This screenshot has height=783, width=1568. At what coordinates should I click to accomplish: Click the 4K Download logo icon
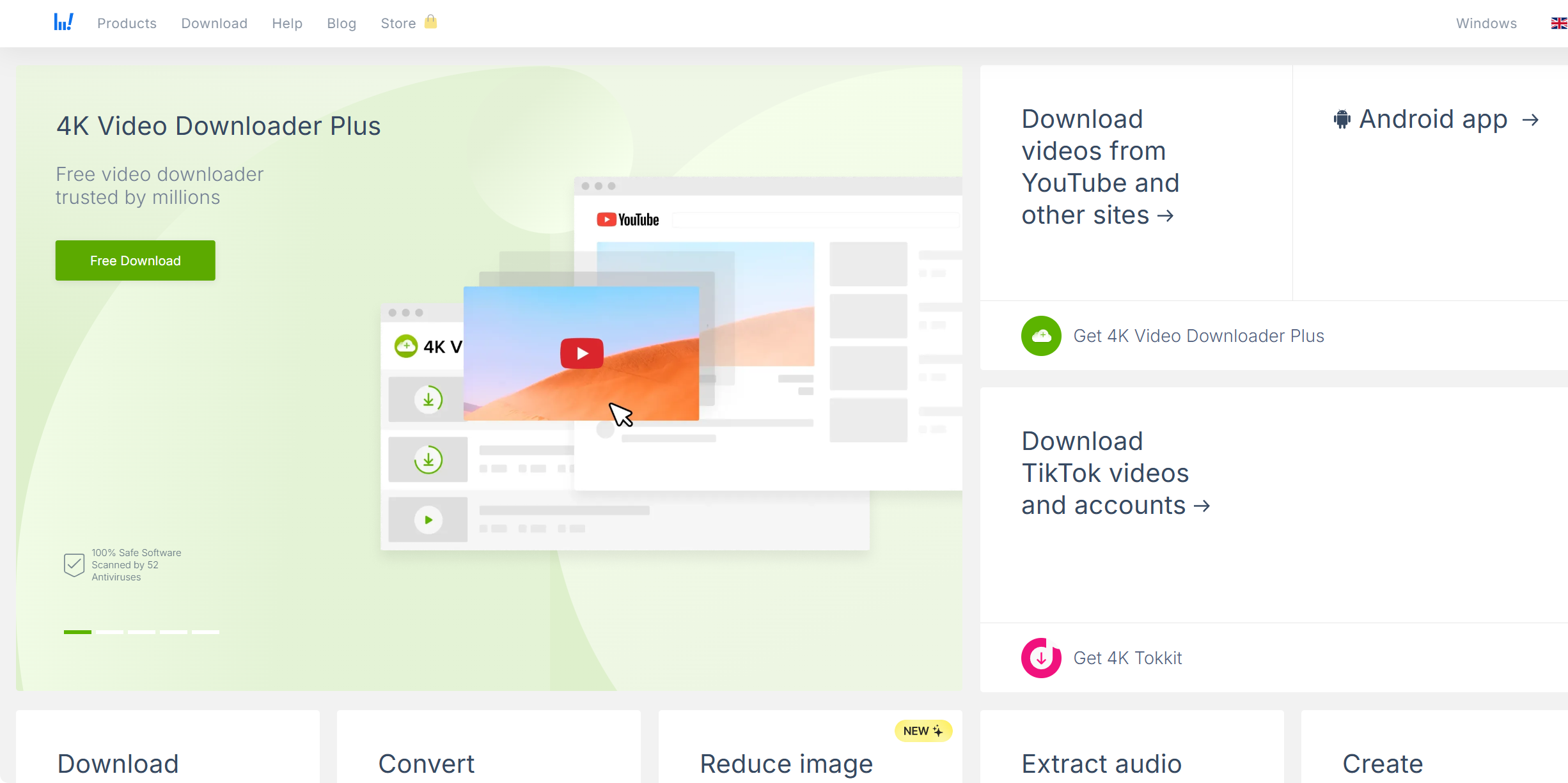[63, 23]
